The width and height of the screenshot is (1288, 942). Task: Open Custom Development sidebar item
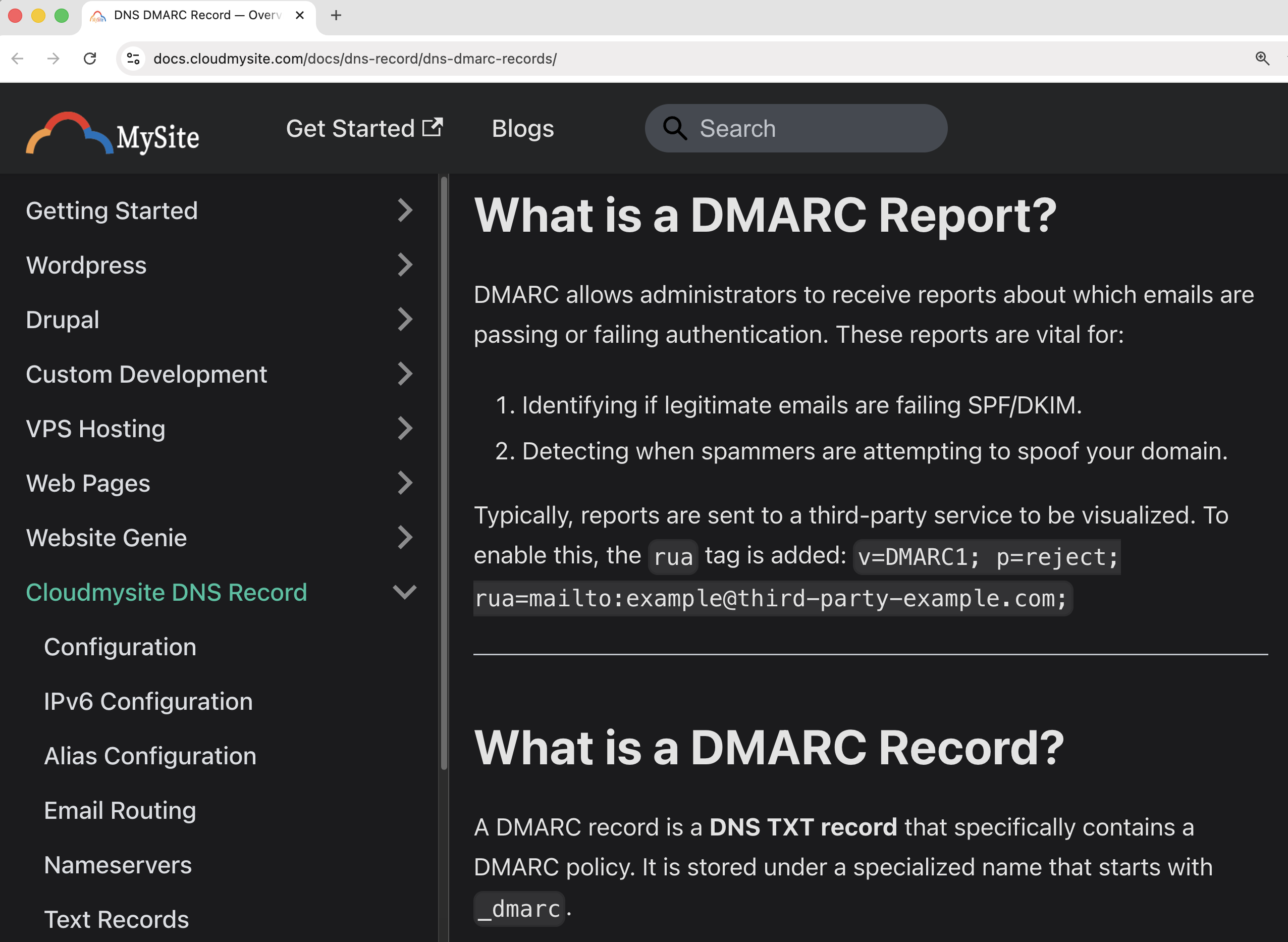click(146, 374)
